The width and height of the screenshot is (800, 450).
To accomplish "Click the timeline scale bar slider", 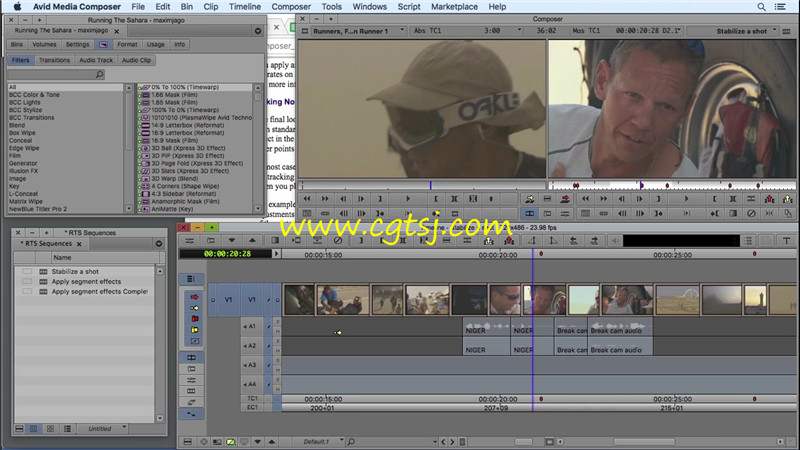I will click(x=523, y=442).
